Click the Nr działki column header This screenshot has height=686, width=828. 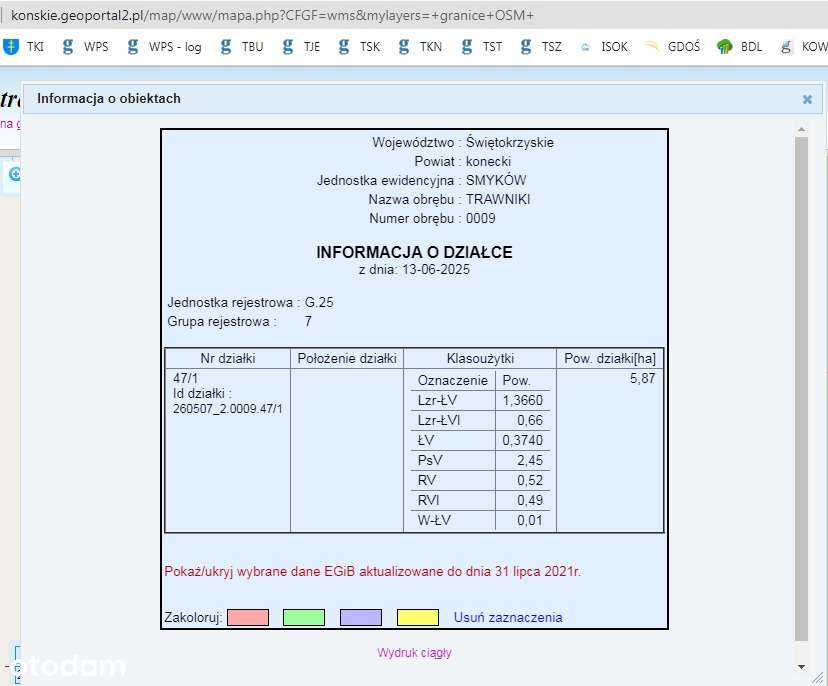tap(228, 359)
